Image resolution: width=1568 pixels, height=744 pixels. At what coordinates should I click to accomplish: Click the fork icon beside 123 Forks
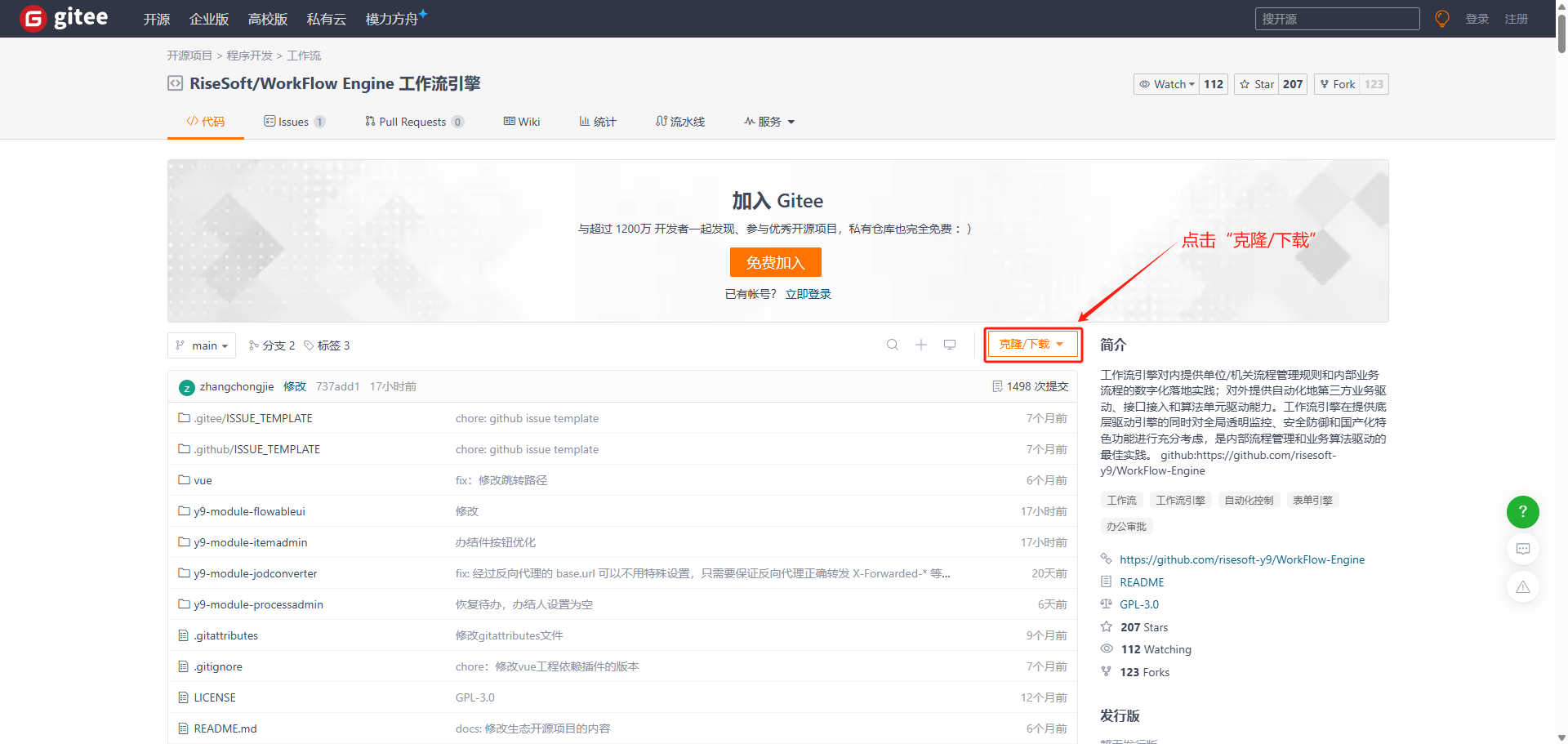1107,671
